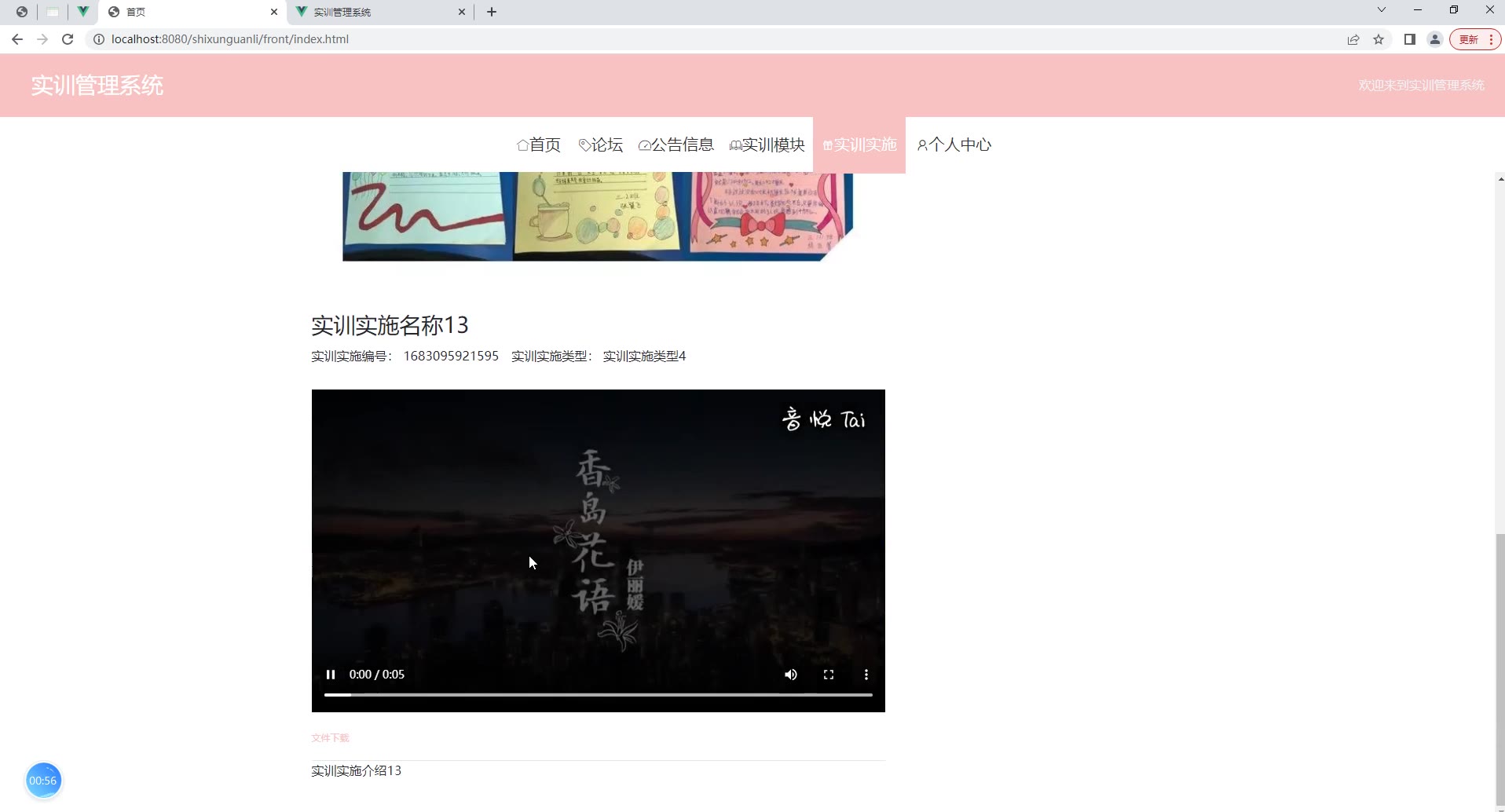Click the 00:56 recording timer bubble
Viewport: 1505px width, 812px height.
pyautogui.click(x=43, y=781)
